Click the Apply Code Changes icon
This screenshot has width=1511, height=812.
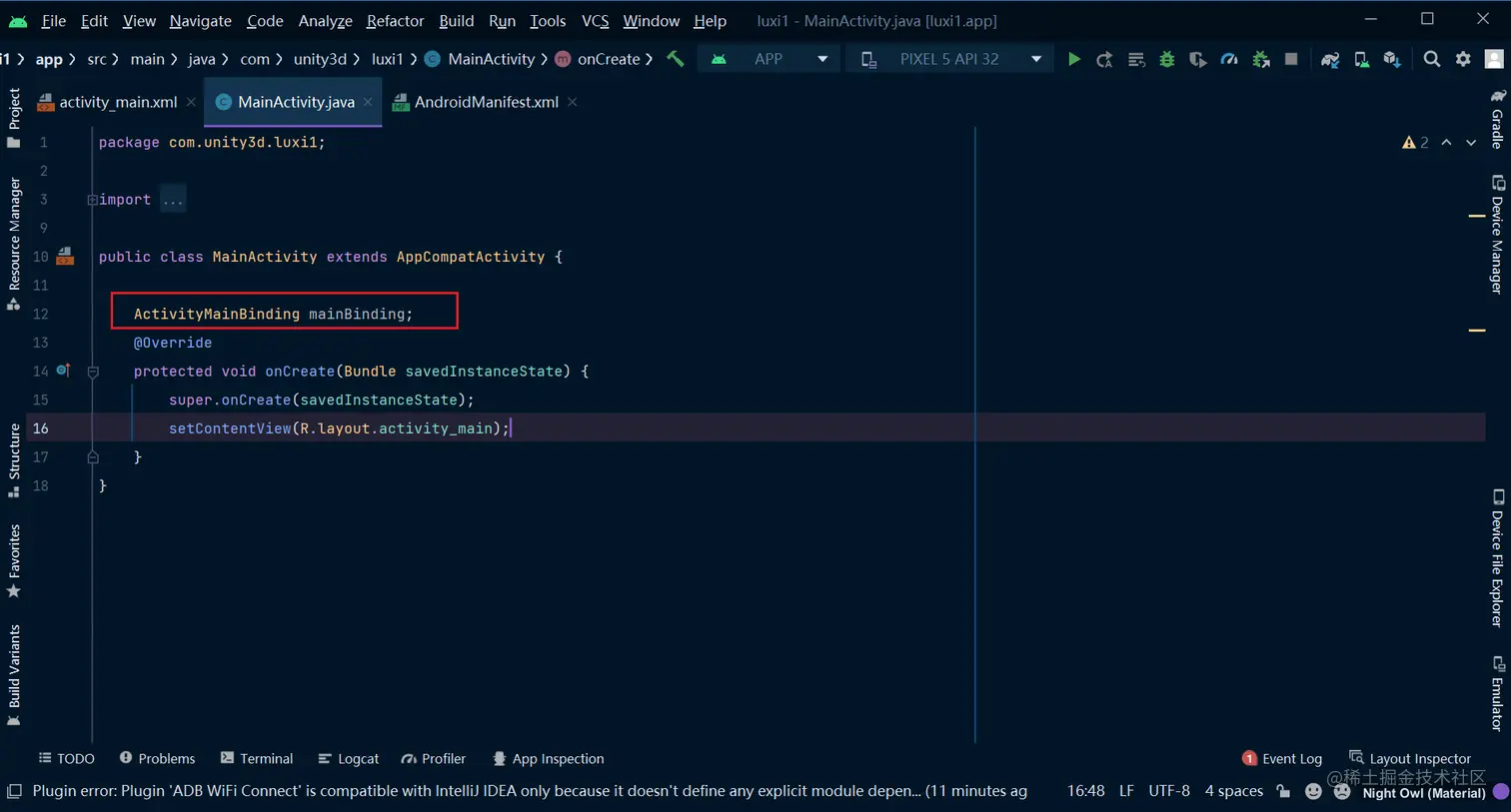[1136, 60]
